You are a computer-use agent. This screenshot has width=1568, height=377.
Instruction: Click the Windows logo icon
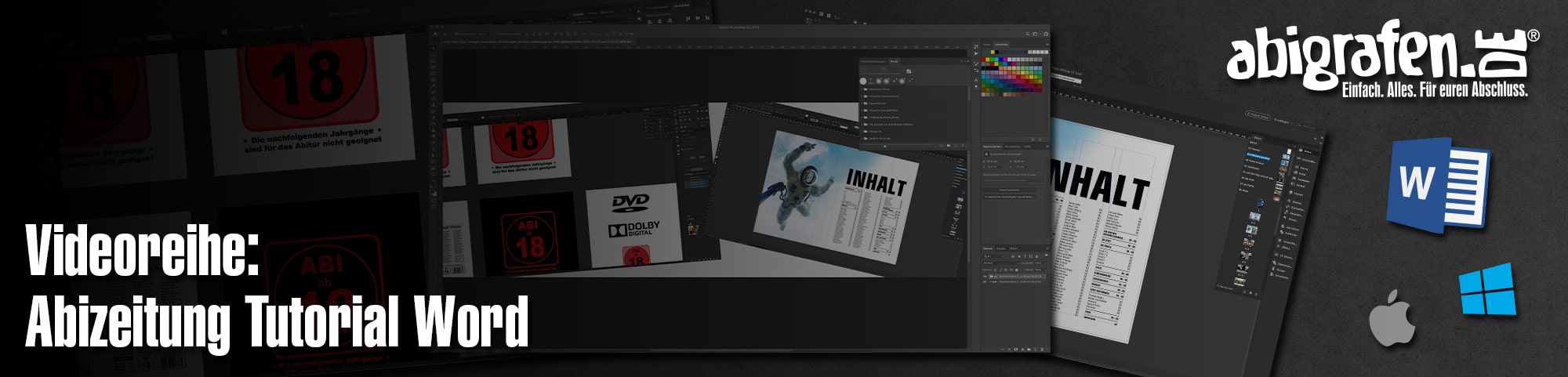click(x=1487, y=290)
